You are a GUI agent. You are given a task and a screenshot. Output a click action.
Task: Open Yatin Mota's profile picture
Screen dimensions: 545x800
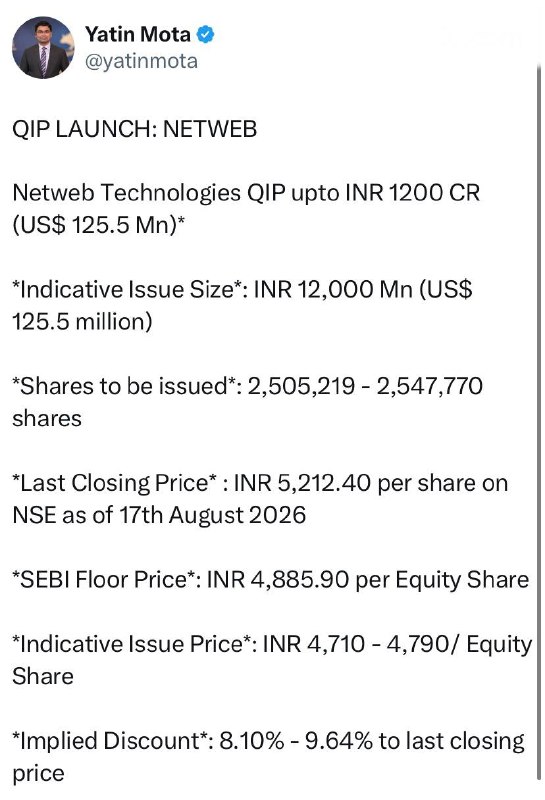(x=43, y=47)
